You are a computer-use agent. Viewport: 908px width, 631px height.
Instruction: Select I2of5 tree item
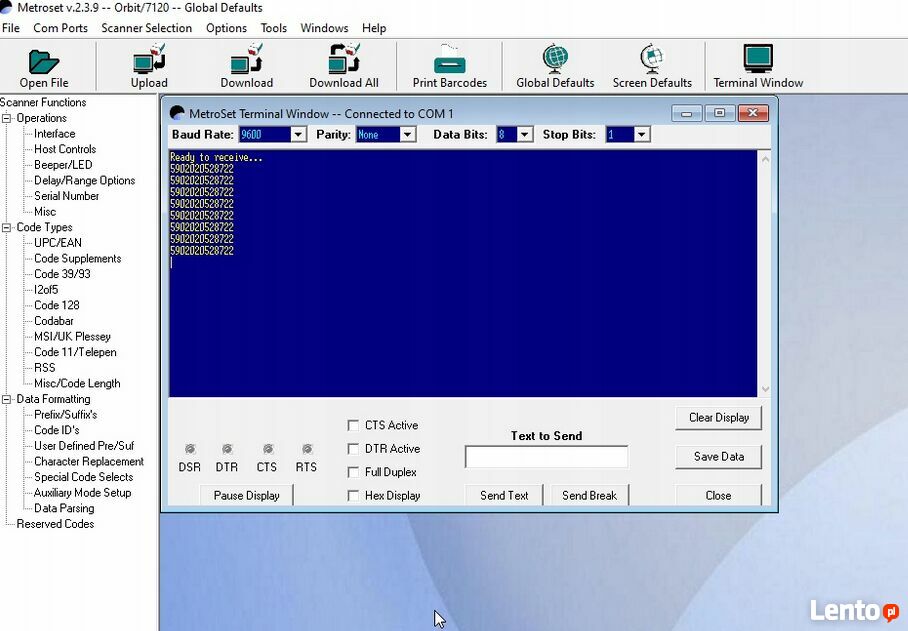[46, 290]
